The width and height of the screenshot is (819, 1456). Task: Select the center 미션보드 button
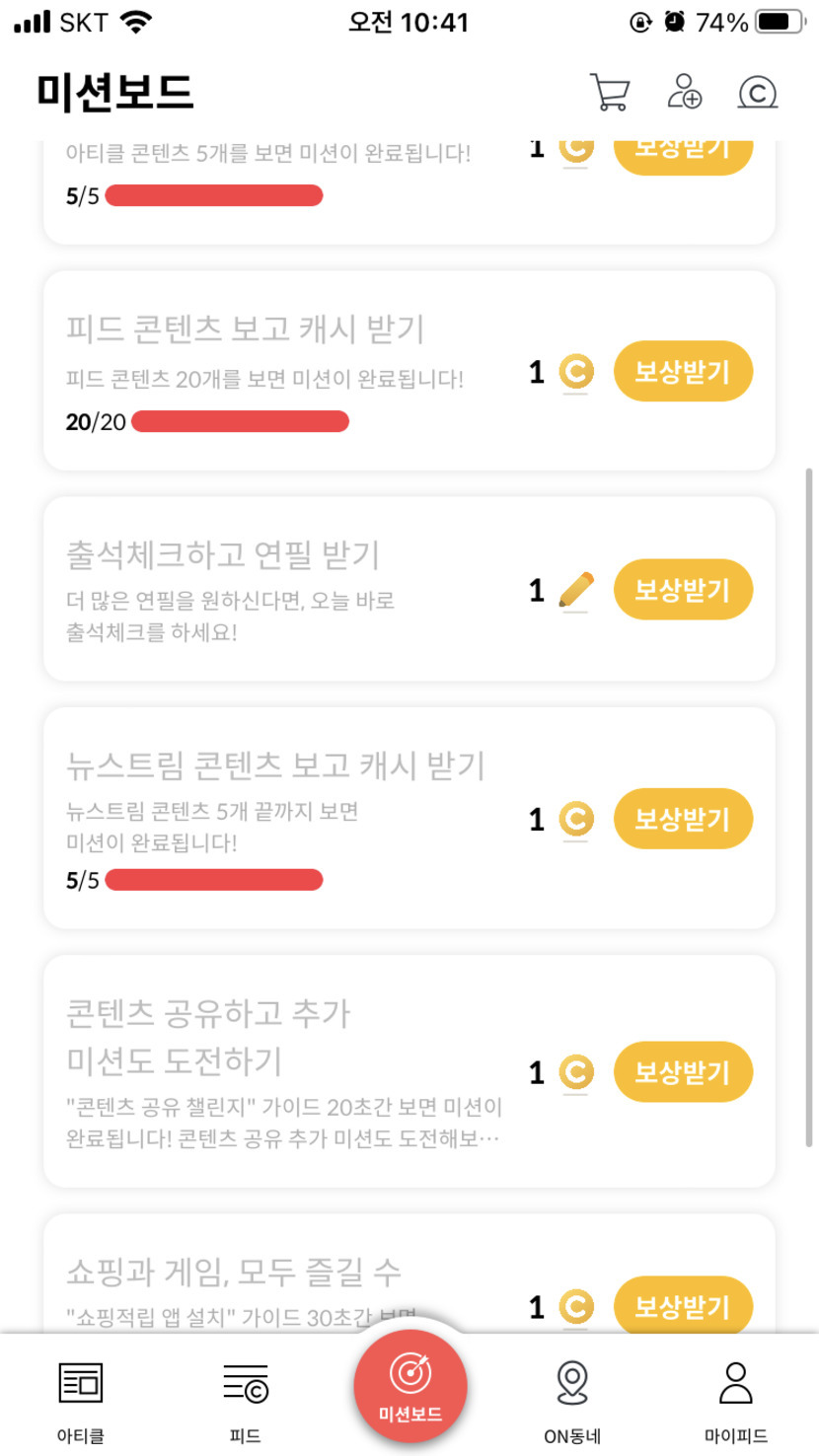pyautogui.click(x=410, y=1386)
